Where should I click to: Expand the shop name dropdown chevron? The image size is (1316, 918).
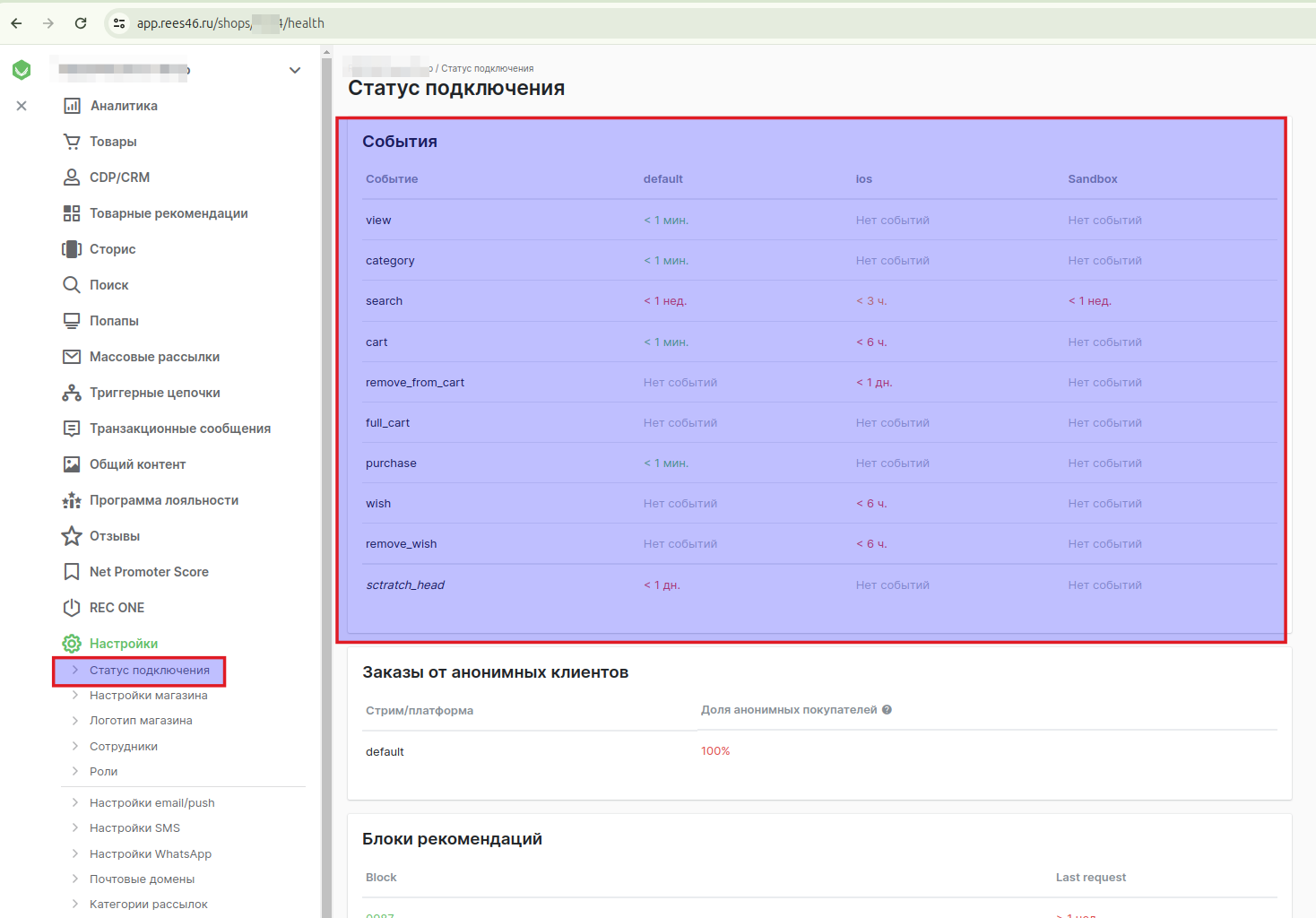pyautogui.click(x=294, y=69)
